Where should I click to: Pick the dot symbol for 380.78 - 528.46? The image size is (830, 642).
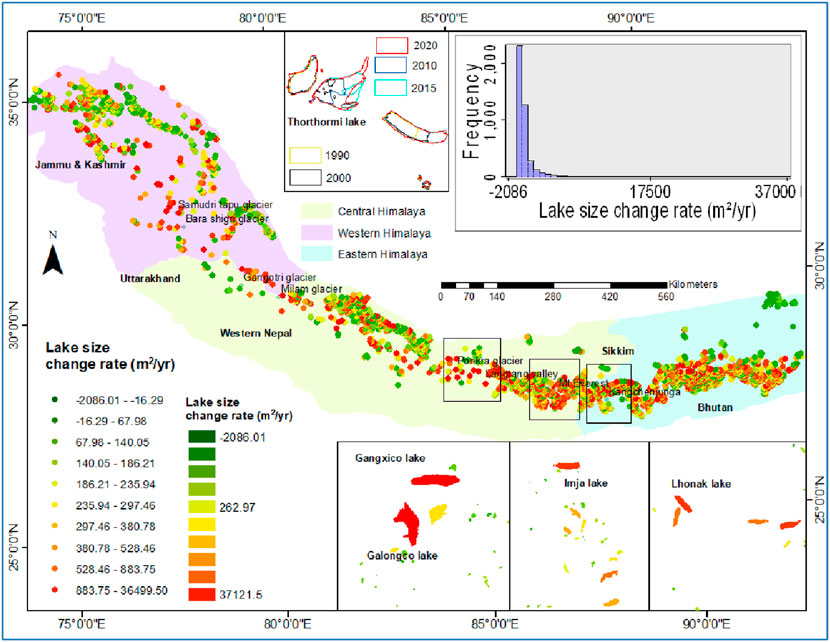coord(56,548)
